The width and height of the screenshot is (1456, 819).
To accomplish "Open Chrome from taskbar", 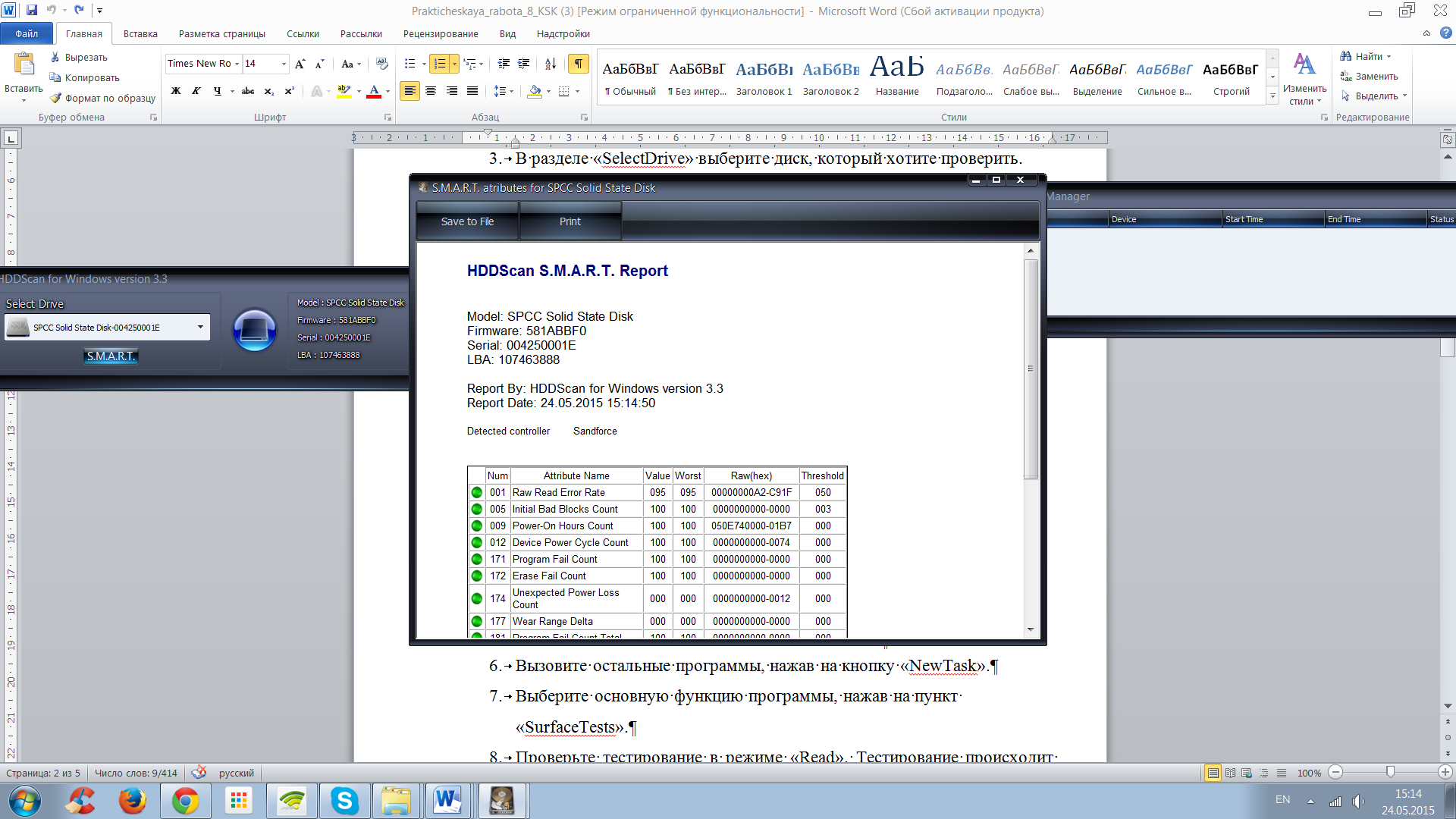I will [x=185, y=801].
